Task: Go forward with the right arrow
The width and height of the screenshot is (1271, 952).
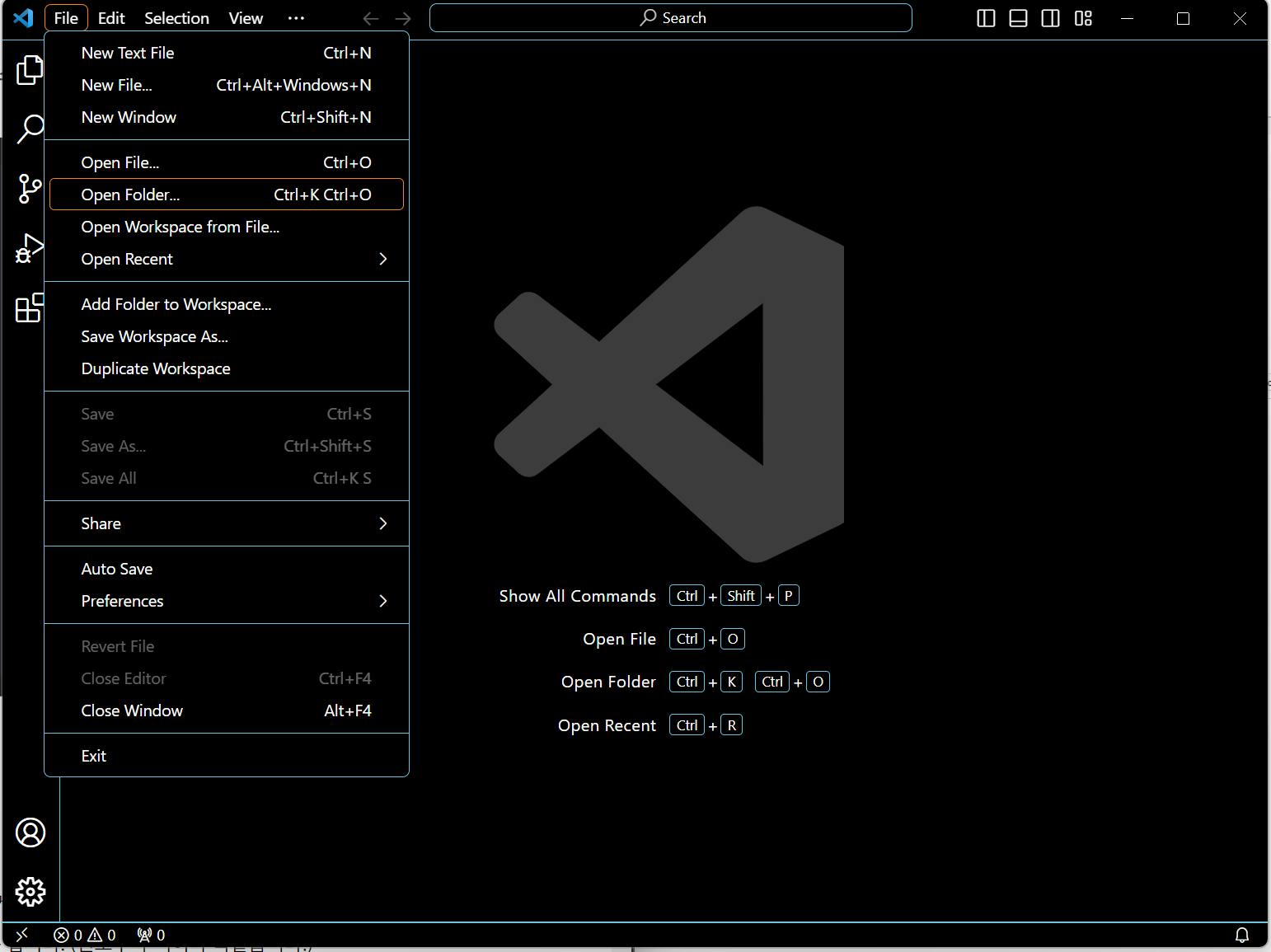Action: (403, 18)
